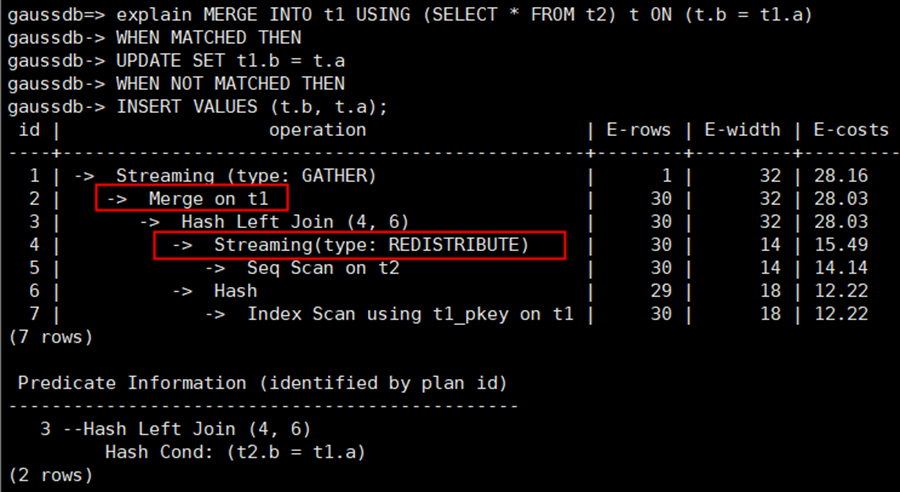Viewport: 900px width, 492px height.
Task: Click the E-costs value 15.49
Action: 840,244
